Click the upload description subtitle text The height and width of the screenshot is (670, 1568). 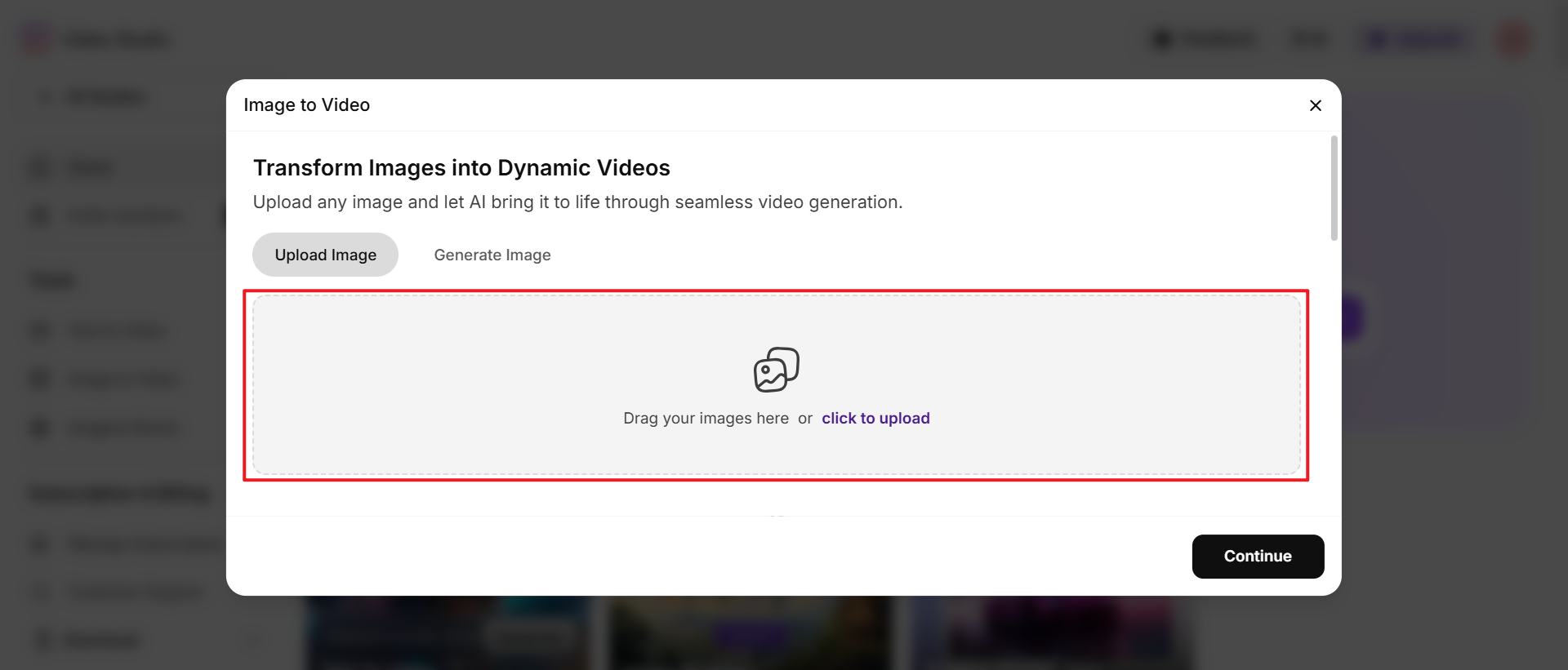pyautogui.click(x=577, y=202)
